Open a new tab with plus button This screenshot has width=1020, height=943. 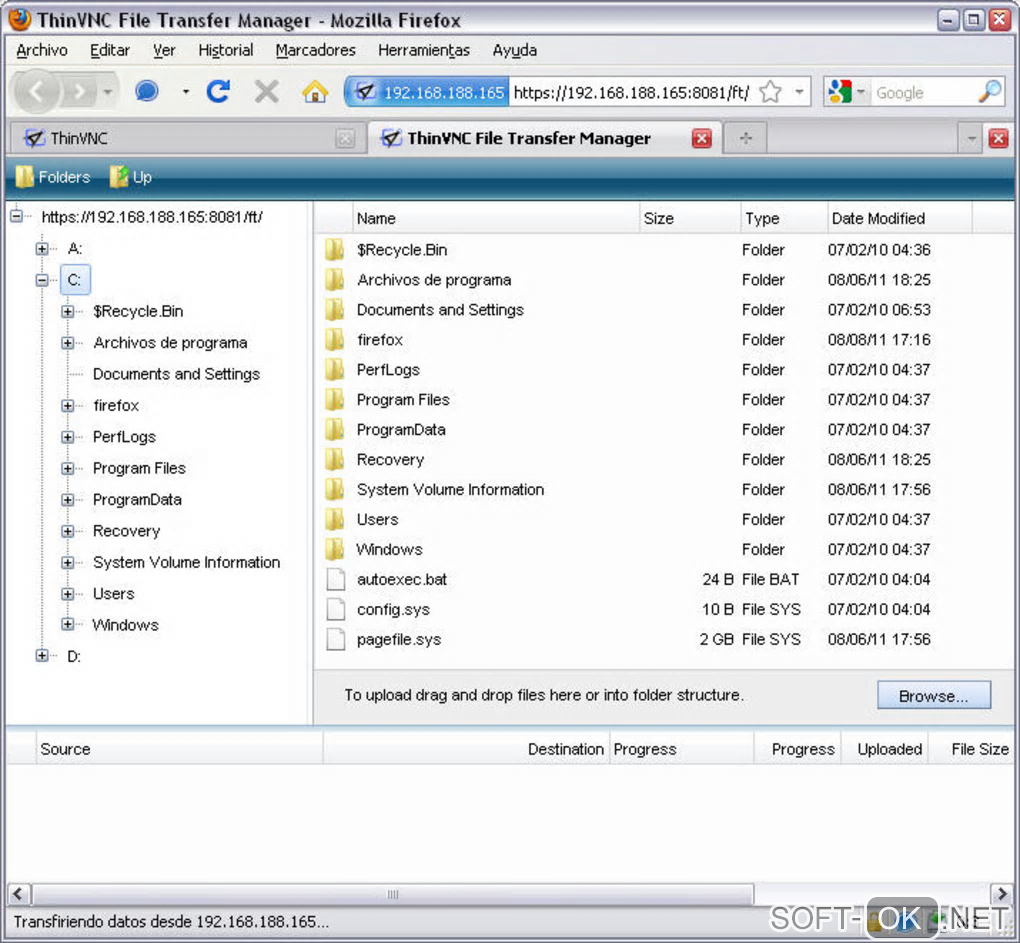click(x=745, y=138)
